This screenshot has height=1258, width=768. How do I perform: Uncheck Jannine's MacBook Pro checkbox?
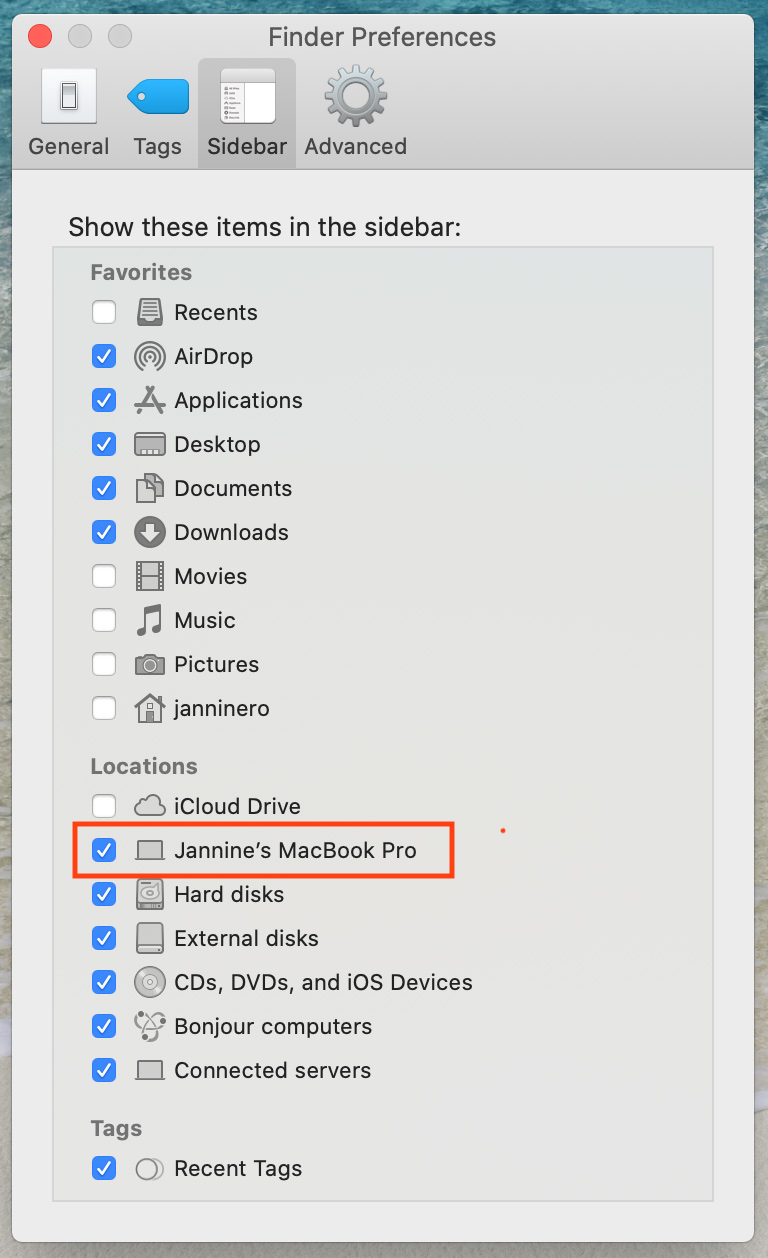tap(104, 850)
